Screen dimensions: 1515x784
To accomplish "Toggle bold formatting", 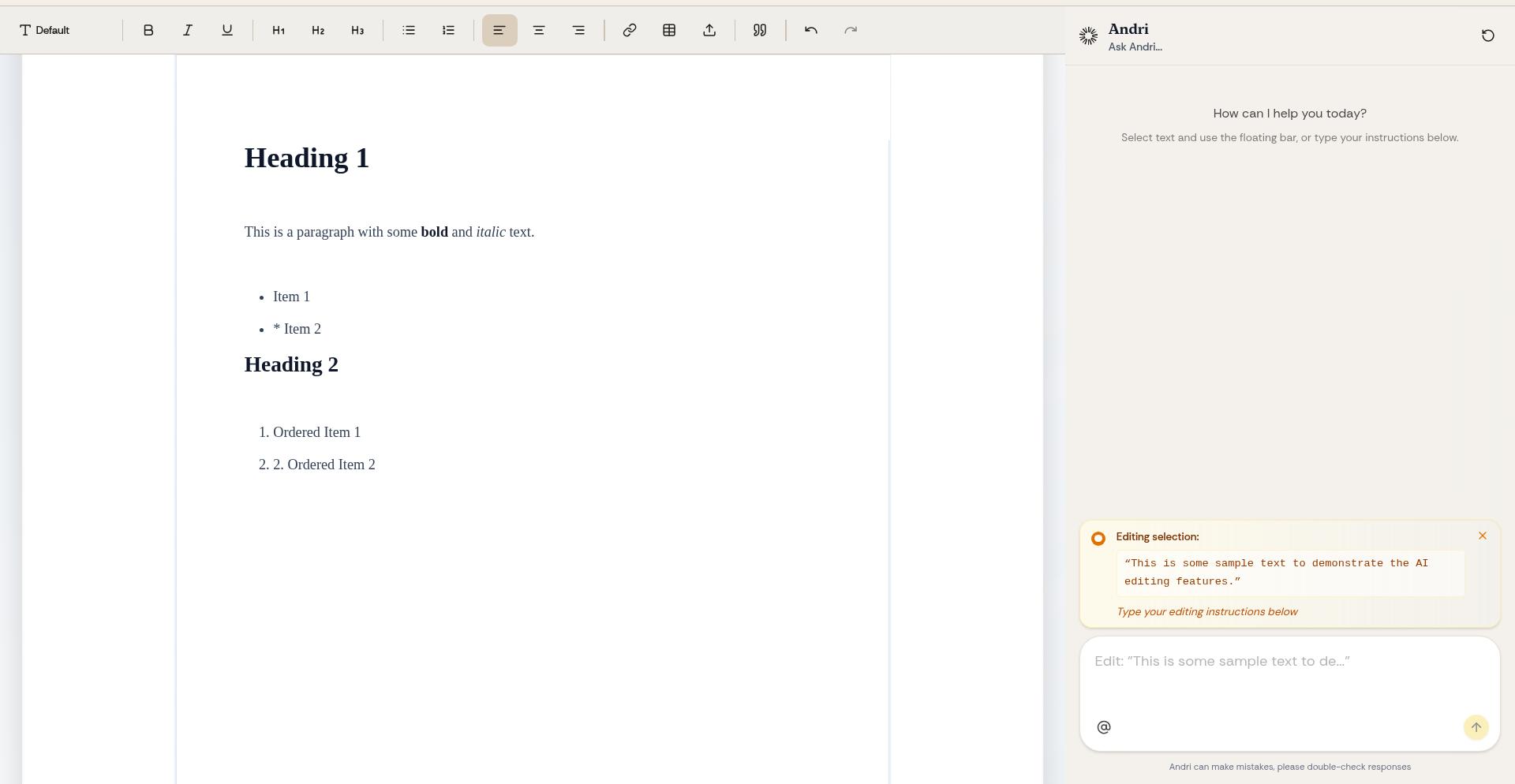I will coord(148,30).
